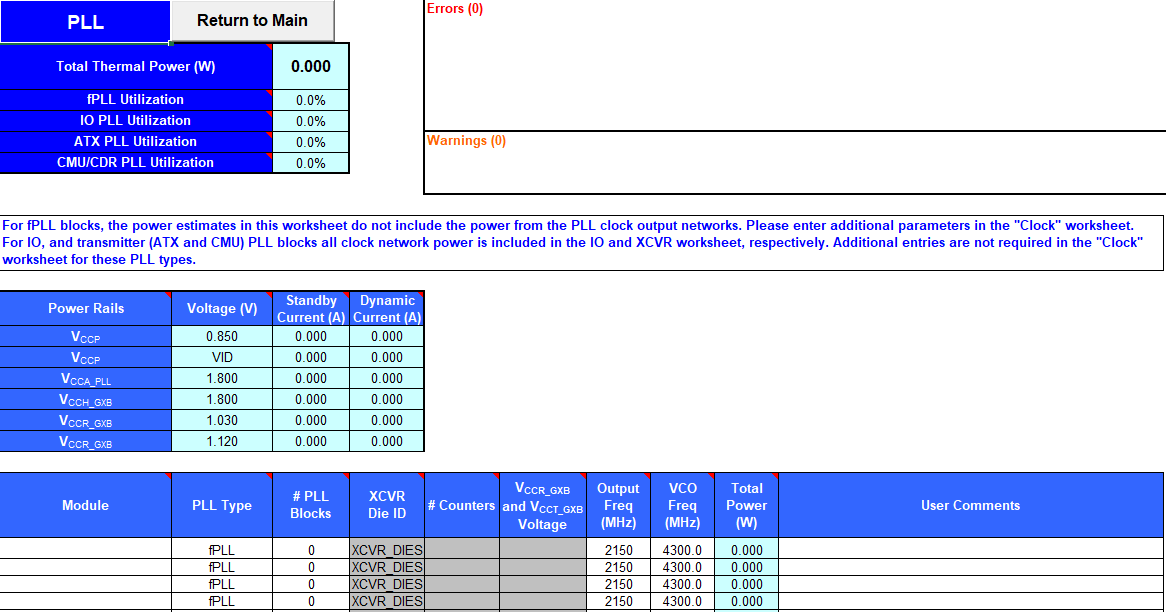Select the blue fPLL blocks note text
1166x612 pixels.
click(582, 242)
